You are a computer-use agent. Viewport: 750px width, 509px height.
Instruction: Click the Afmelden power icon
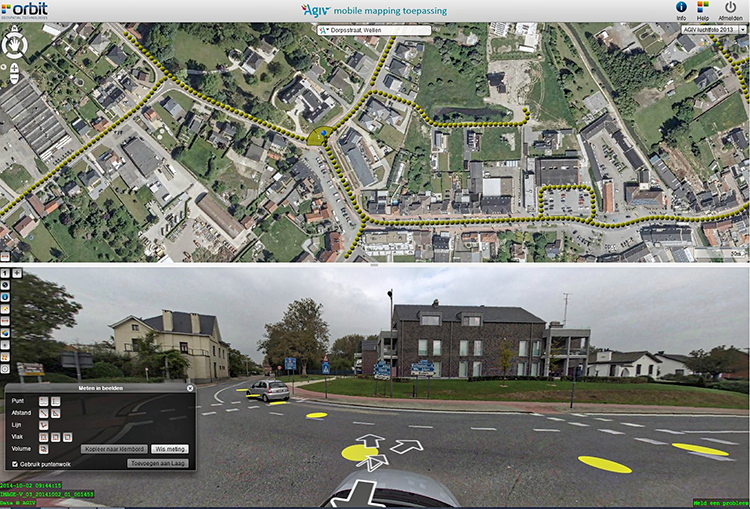pyautogui.click(x=731, y=7)
